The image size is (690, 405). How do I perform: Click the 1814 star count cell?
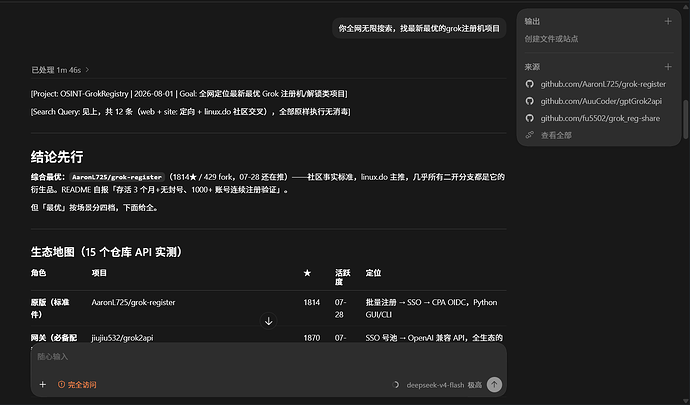[x=312, y=302]
